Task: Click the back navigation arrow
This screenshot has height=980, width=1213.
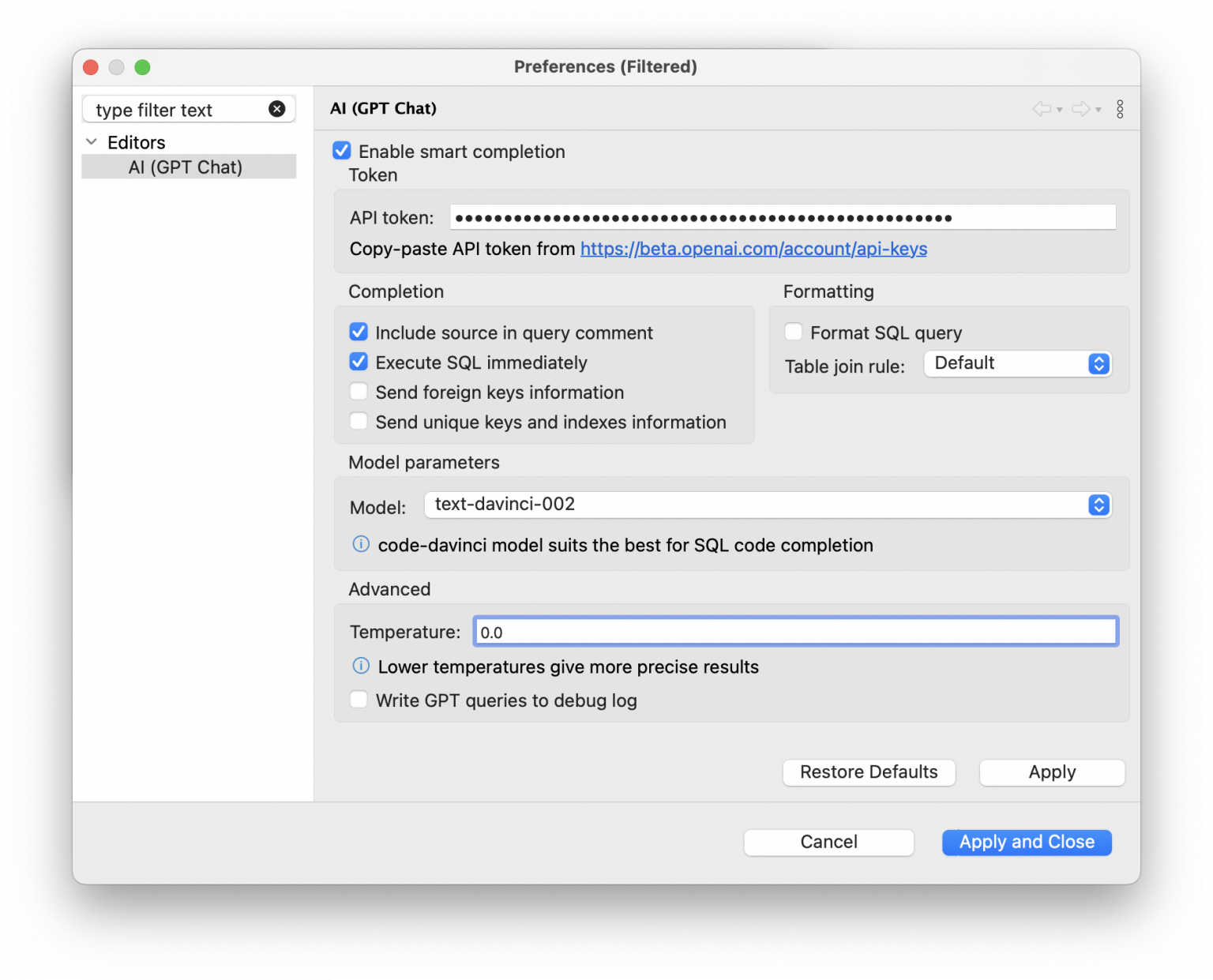Action: coord(1042,108)
